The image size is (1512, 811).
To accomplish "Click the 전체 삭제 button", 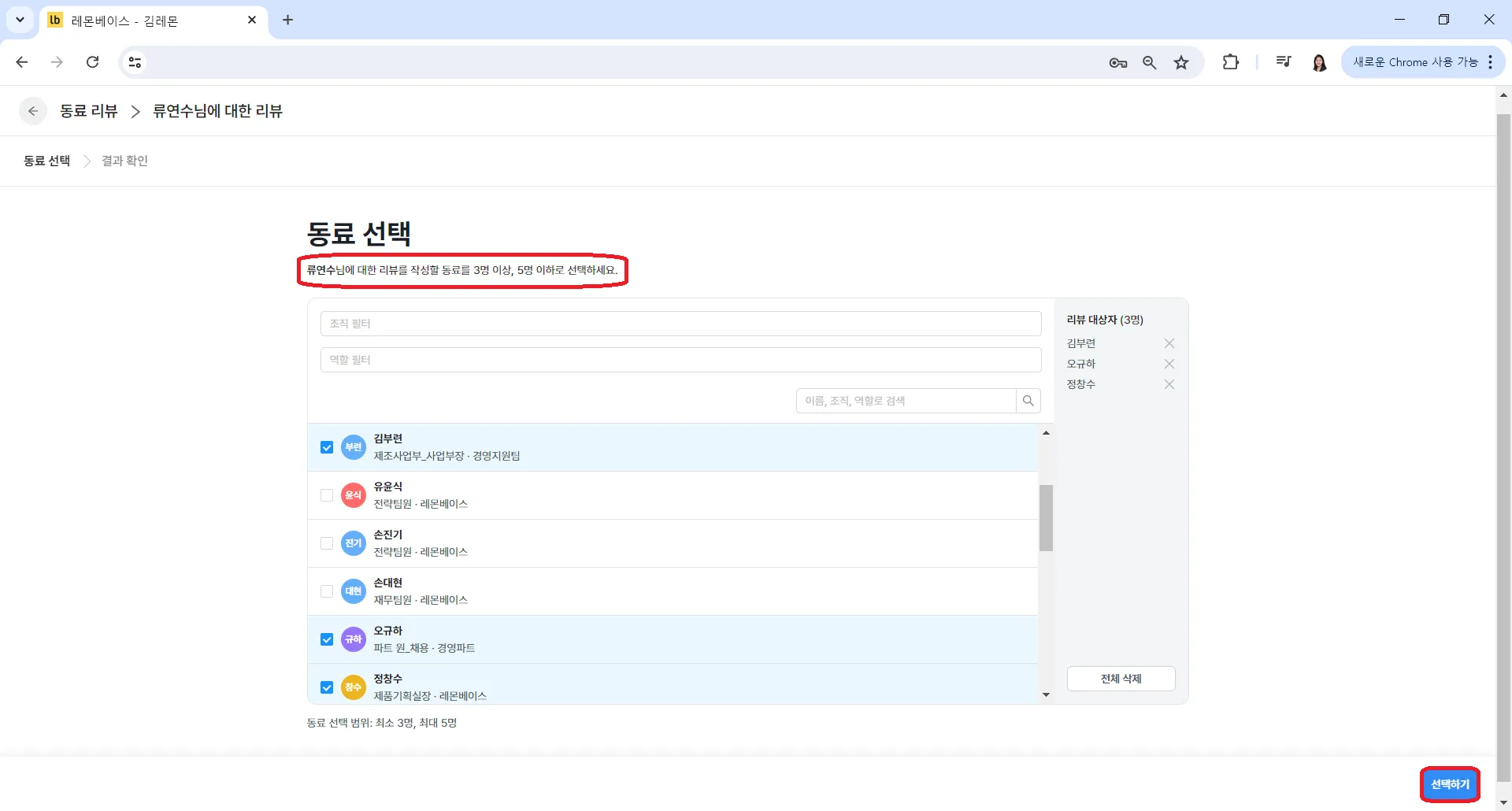I will pyautogui.click(x=1121, y=679).
